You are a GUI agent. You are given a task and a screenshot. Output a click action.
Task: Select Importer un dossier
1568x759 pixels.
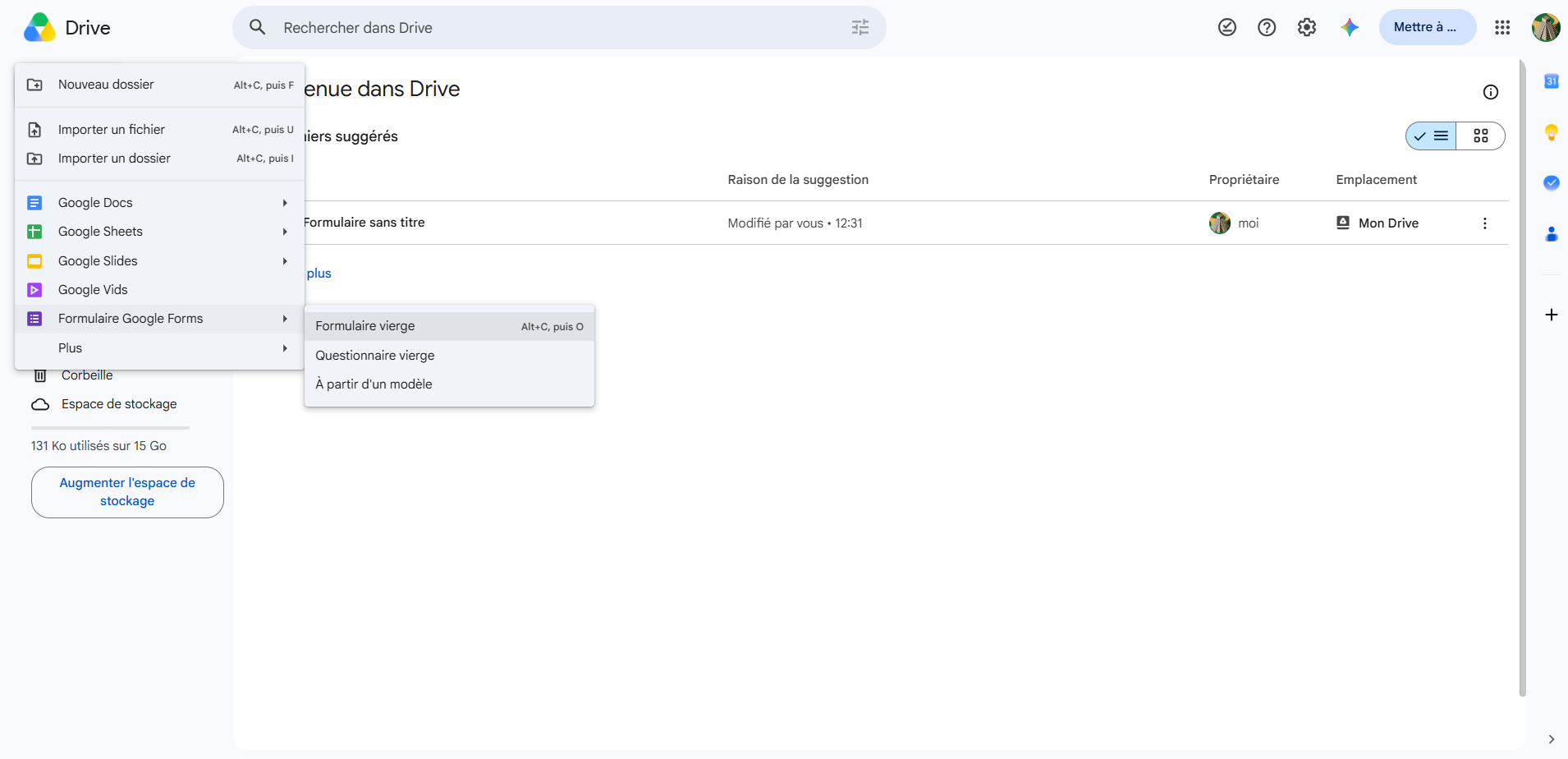(160, 159)
